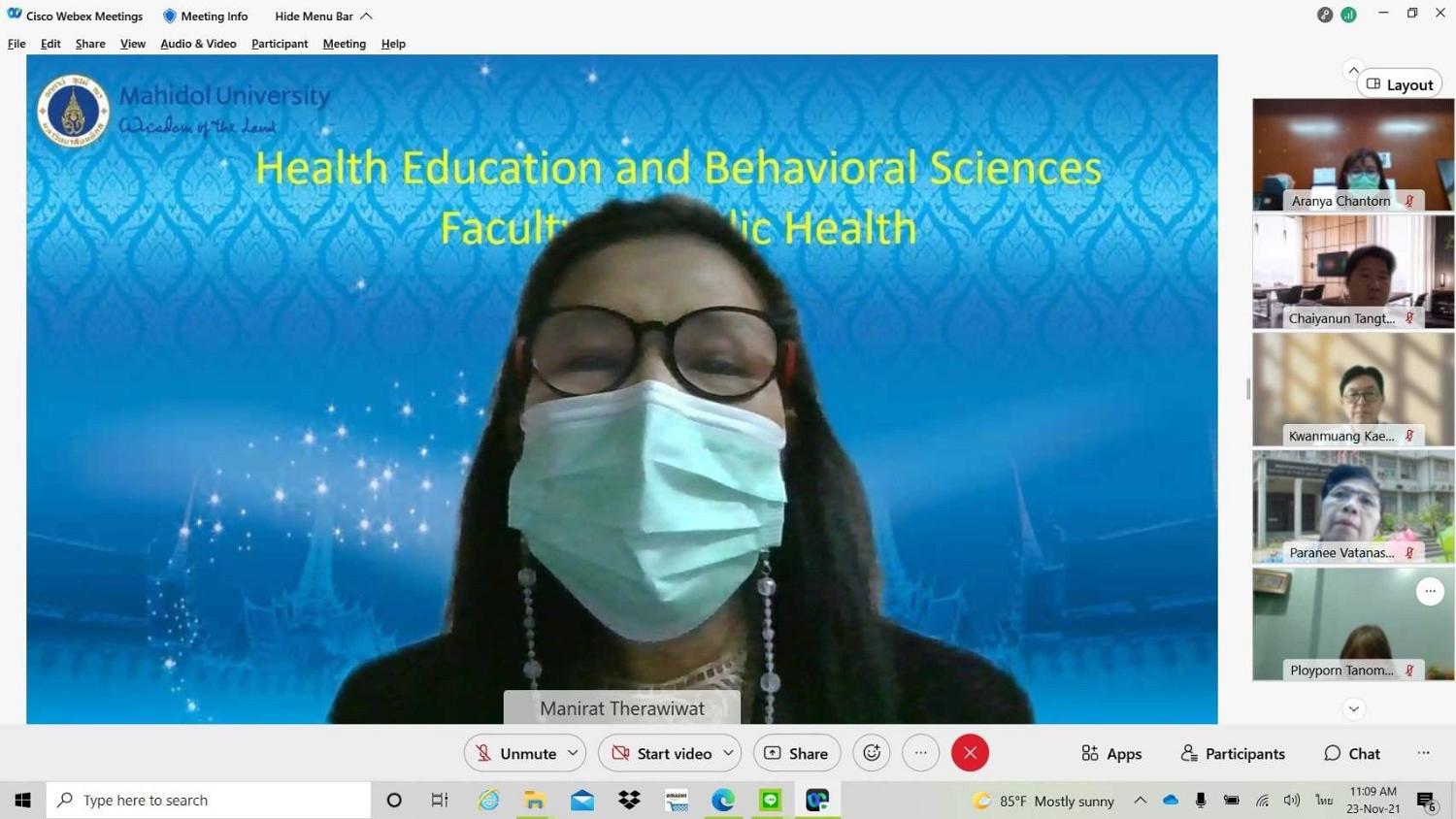Click muted mic icon on Kwanmuang Kae...
Screen dimensions: 1456x819
1409,436
